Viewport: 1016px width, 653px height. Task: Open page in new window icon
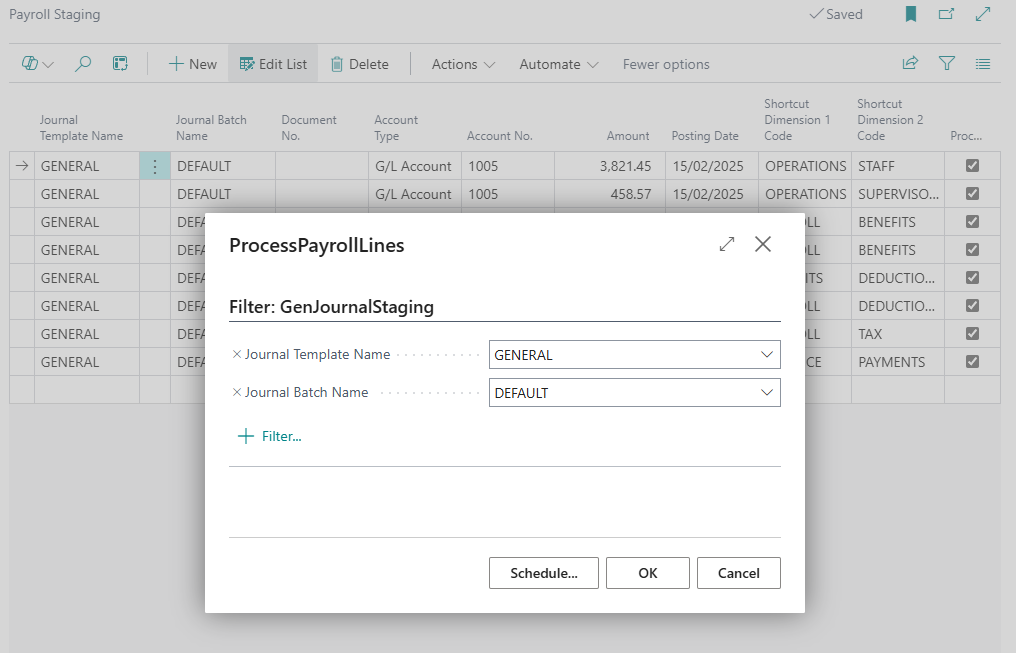coord(947,14)
